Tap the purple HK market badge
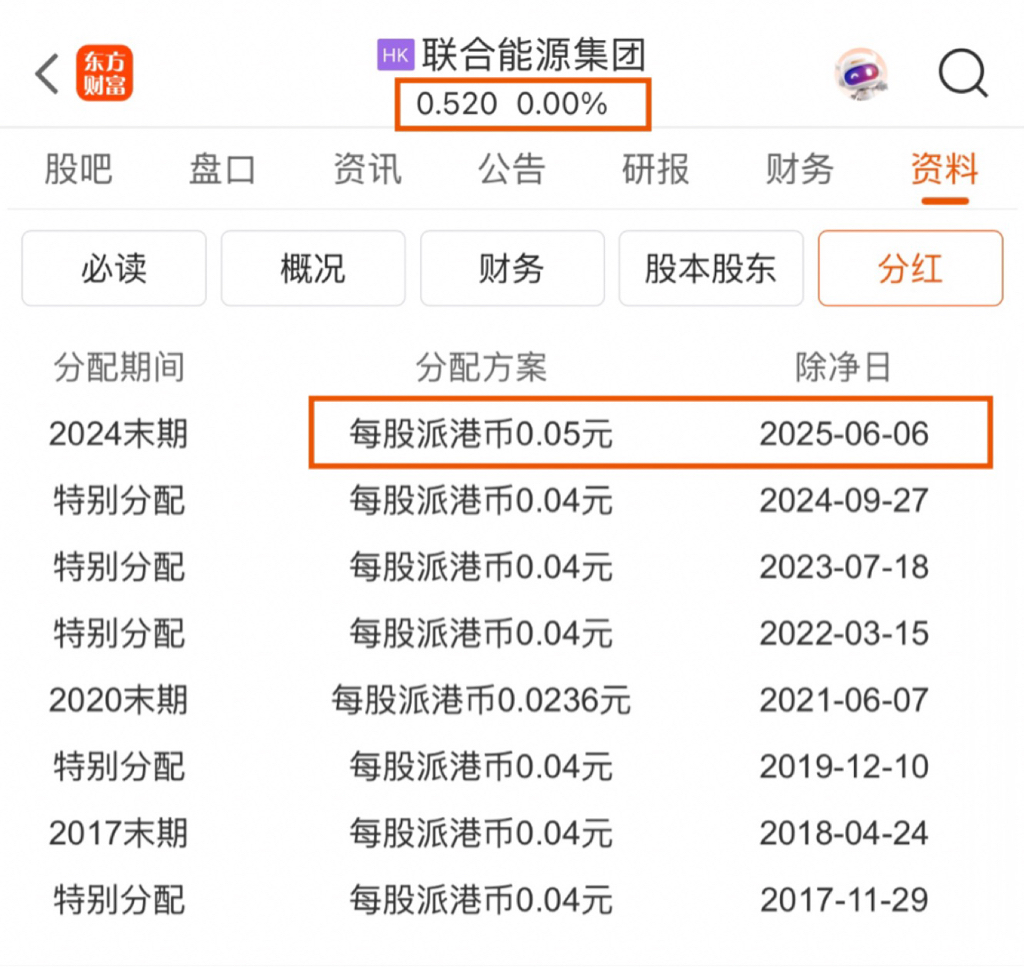Viewport: 1024px width, 967px height. (x=396, y=55)
